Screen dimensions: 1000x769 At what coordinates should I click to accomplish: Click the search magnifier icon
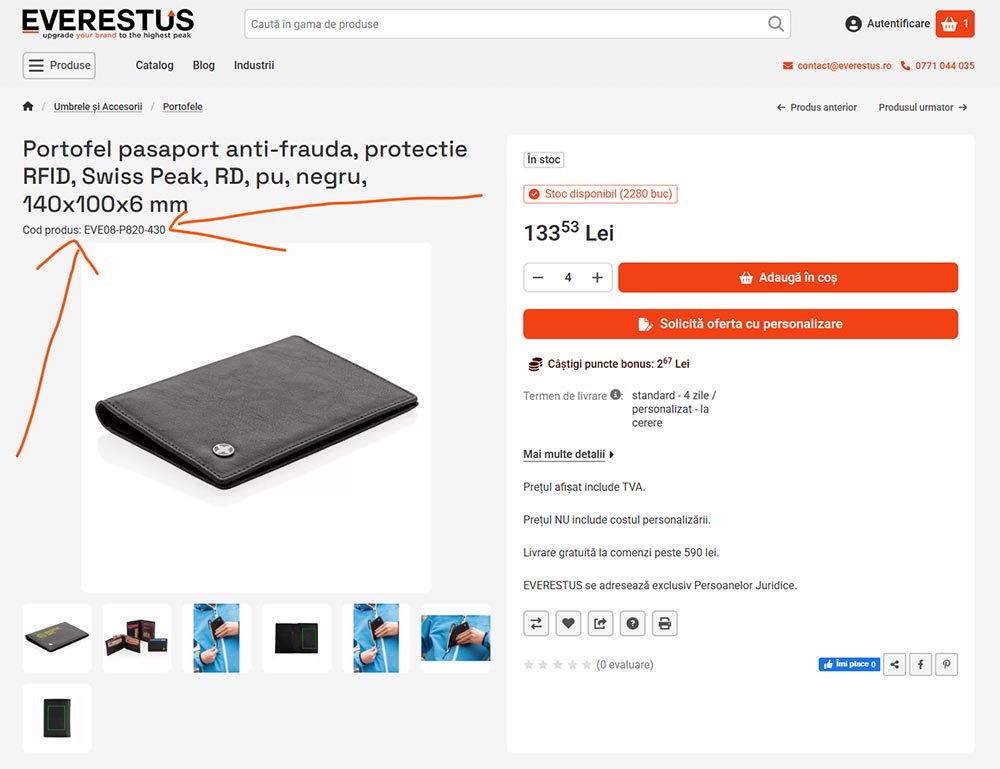coord(775,24)
